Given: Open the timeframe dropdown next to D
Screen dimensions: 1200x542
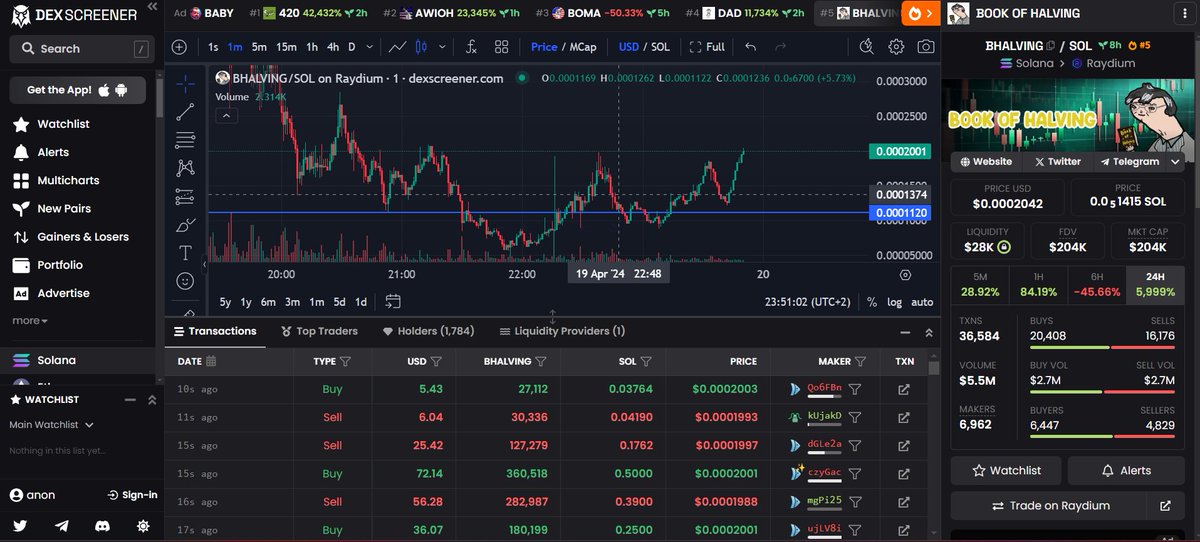Looking at the screenshot, I should (370, 47).
